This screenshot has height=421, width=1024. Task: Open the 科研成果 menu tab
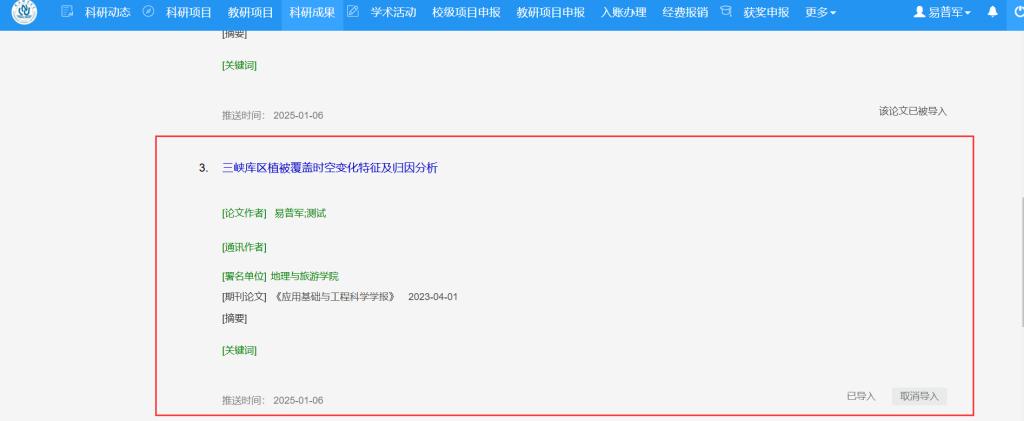point(311,12)
